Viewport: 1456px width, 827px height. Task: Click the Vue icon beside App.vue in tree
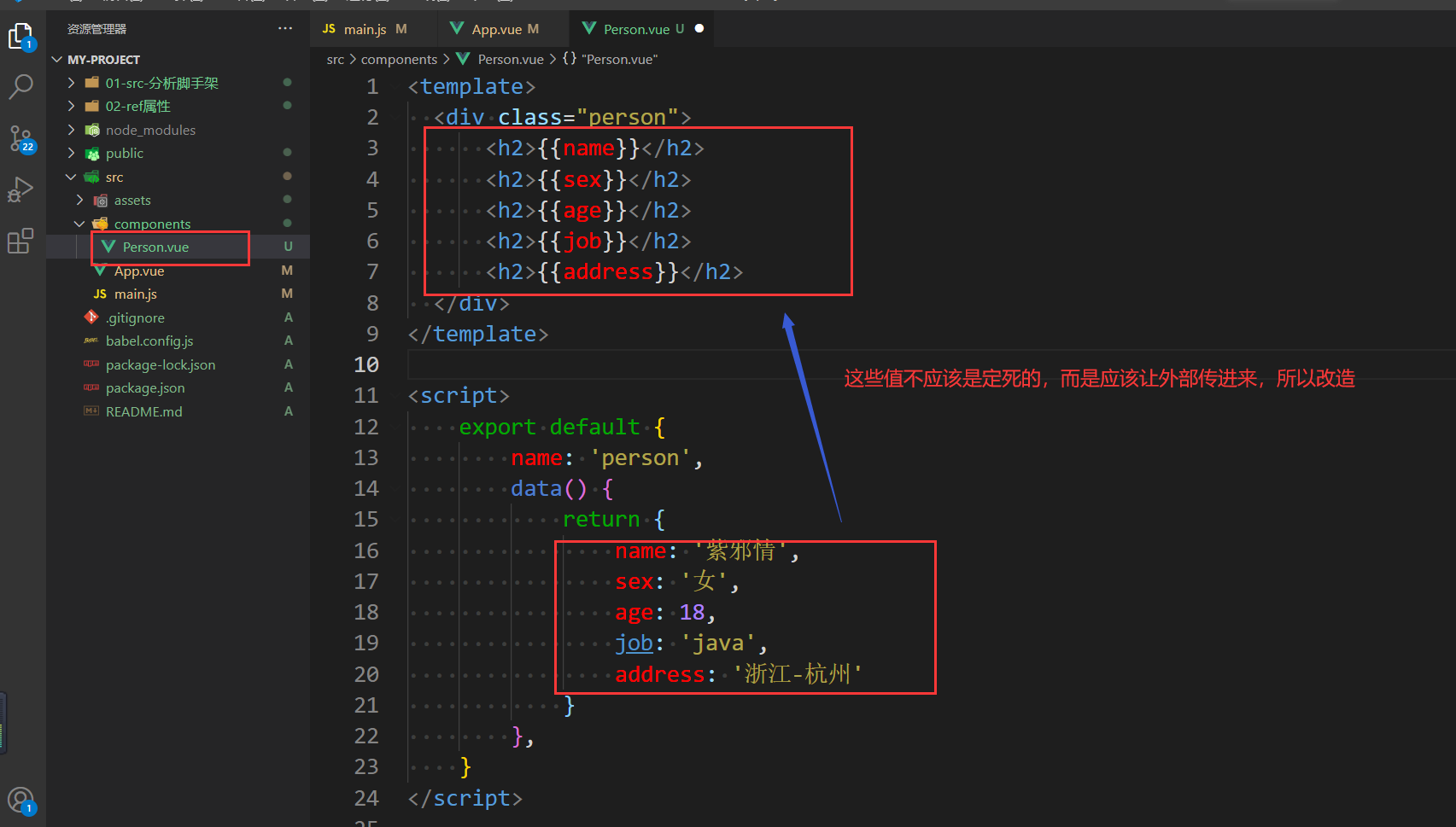pyautogui.click(x=100, y=271)
